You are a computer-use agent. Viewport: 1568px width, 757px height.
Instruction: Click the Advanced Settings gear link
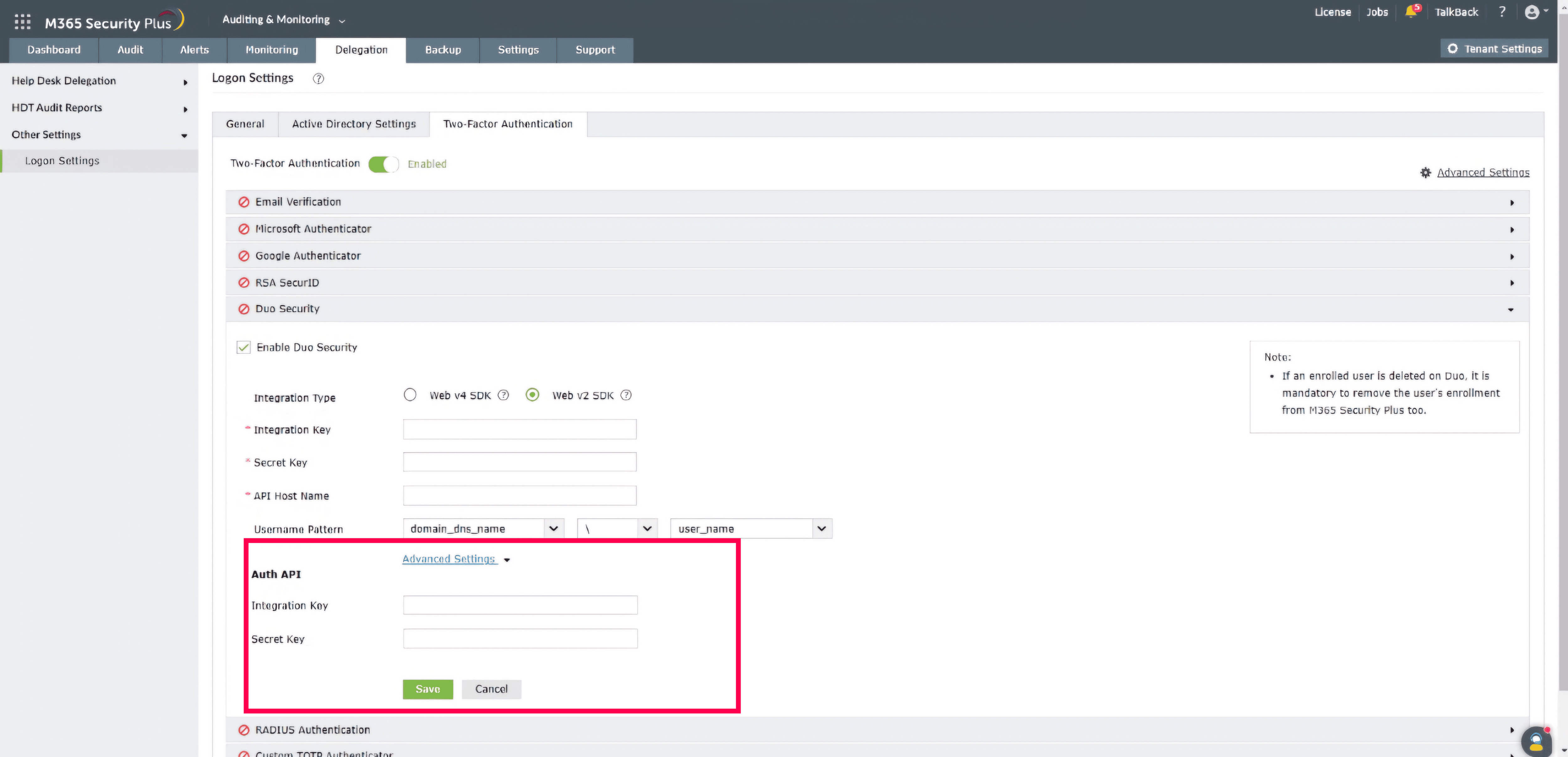pos(1482,173)
